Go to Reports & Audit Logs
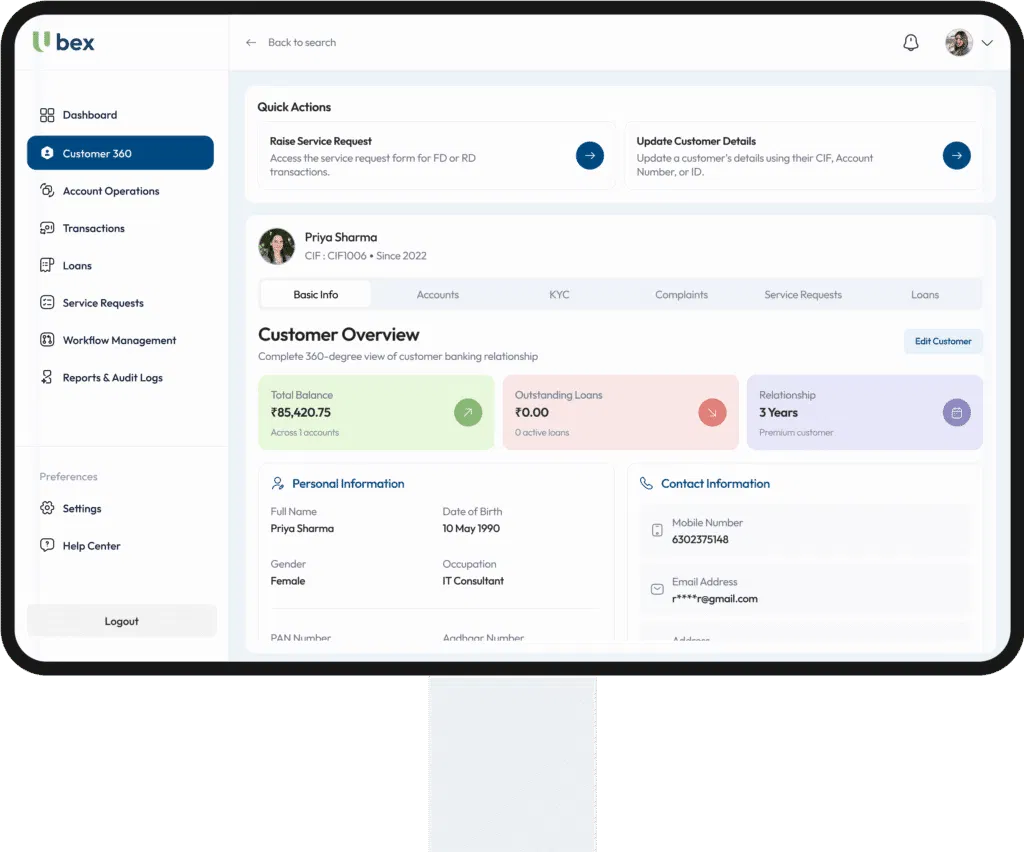1024x852 pixels. [x=112, y=378]
